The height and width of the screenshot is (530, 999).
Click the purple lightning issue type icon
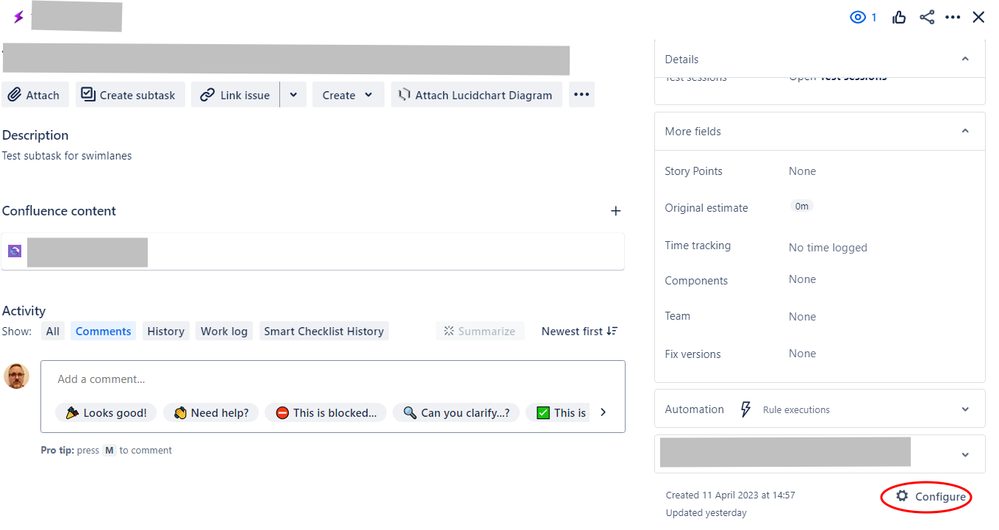click(18, 17)
